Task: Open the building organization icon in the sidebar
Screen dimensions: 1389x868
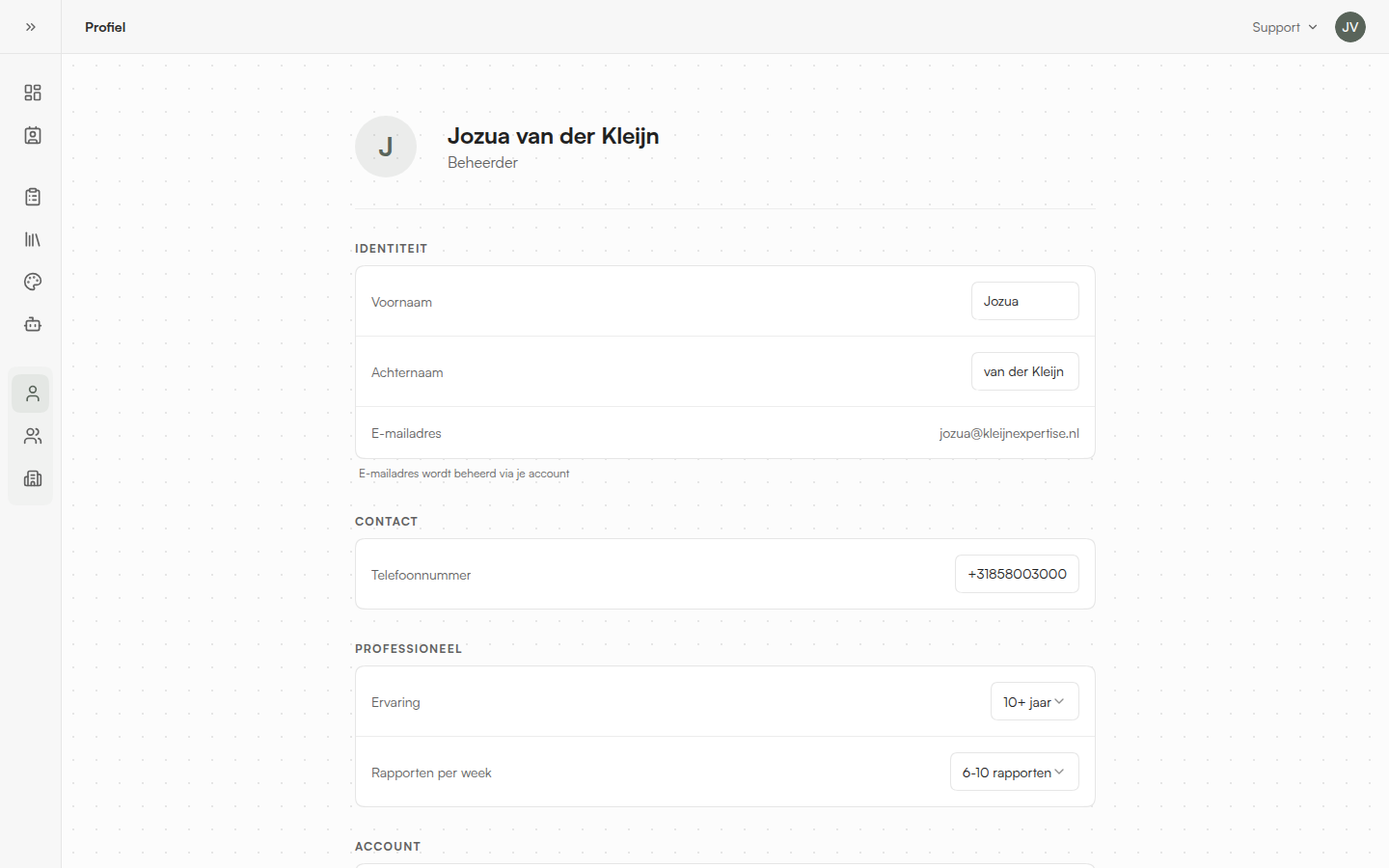Action: coord(33,478)
